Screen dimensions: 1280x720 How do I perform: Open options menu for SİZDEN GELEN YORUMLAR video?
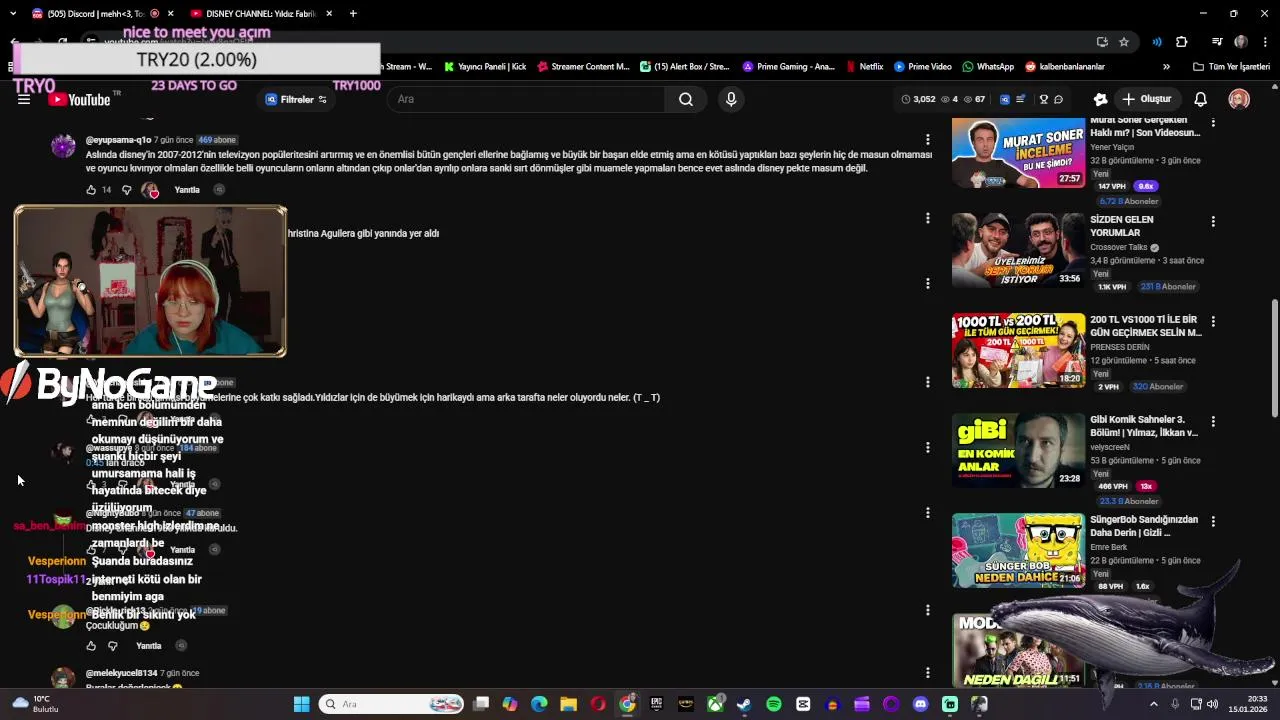click(1213, 222)
